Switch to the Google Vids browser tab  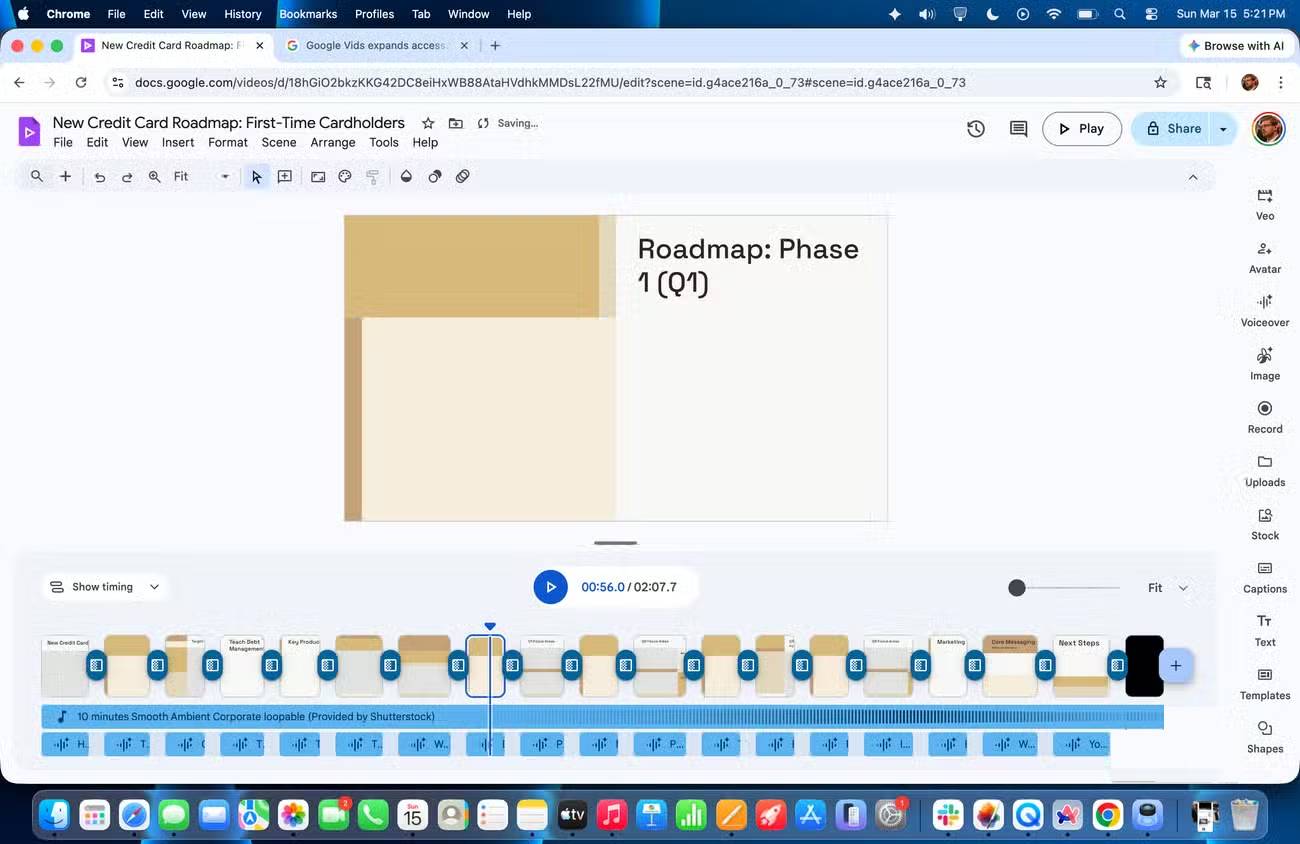[375, 45]
